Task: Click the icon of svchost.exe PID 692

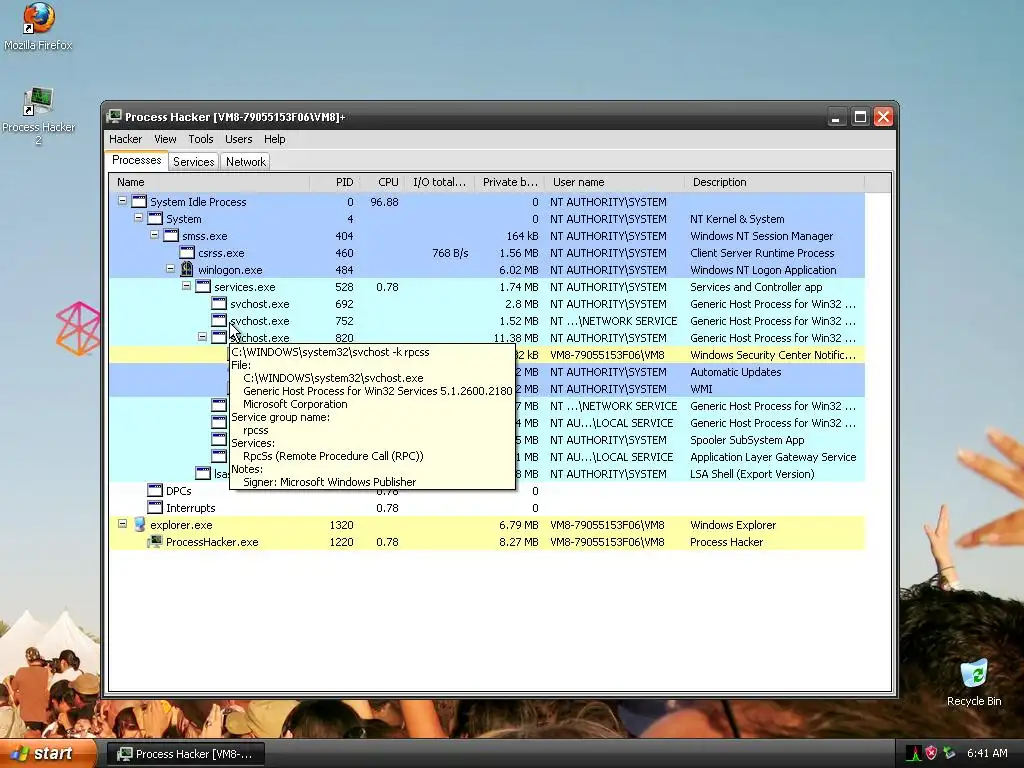Action: pyautogui.click(x=219, y=304)
